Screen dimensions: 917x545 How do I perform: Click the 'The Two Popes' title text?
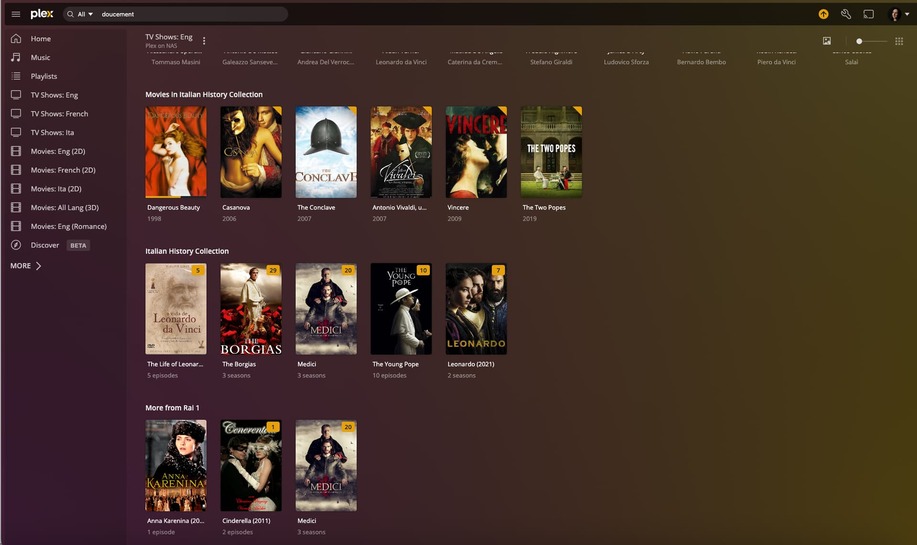tap(544, 208)
